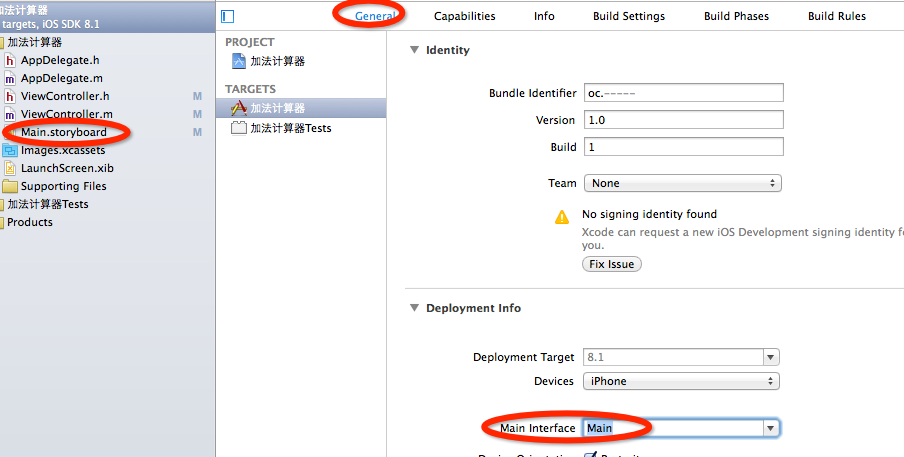Select the 加法计算器 project under PROJECT
Viewport: 904px width, 457px height.
click(x=277, y=61)
